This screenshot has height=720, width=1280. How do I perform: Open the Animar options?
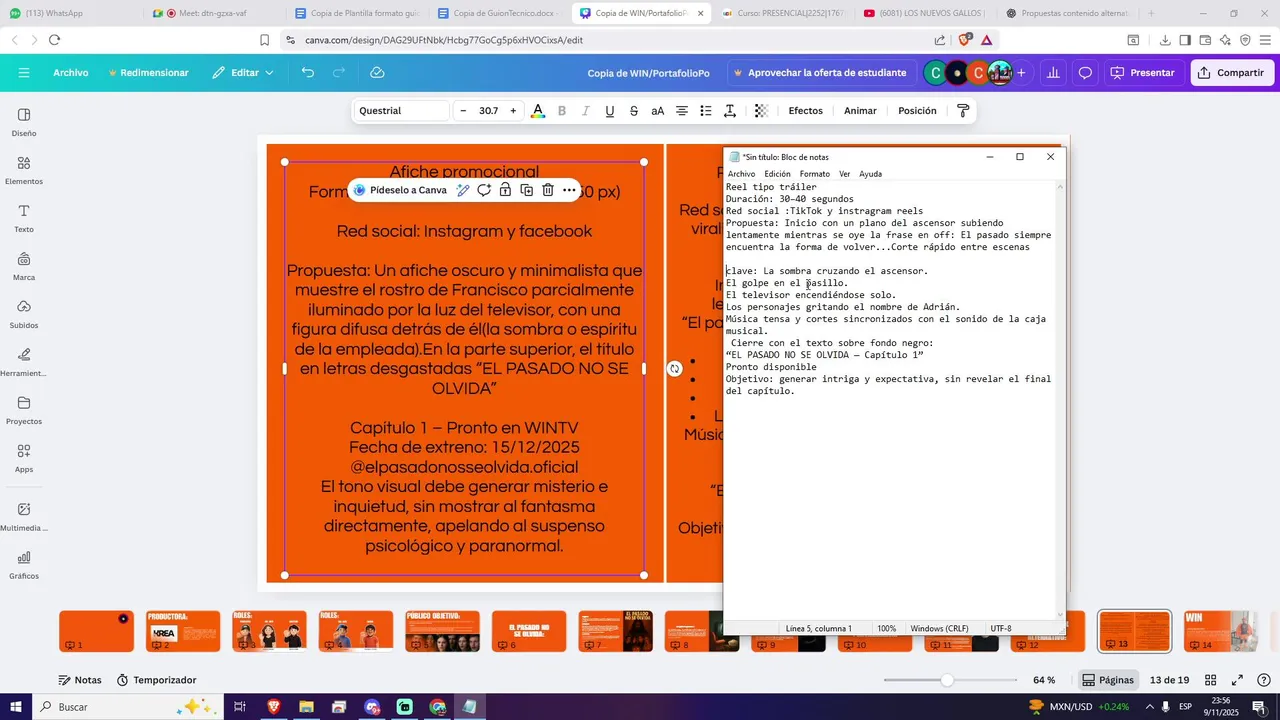(x=860, y=111)
